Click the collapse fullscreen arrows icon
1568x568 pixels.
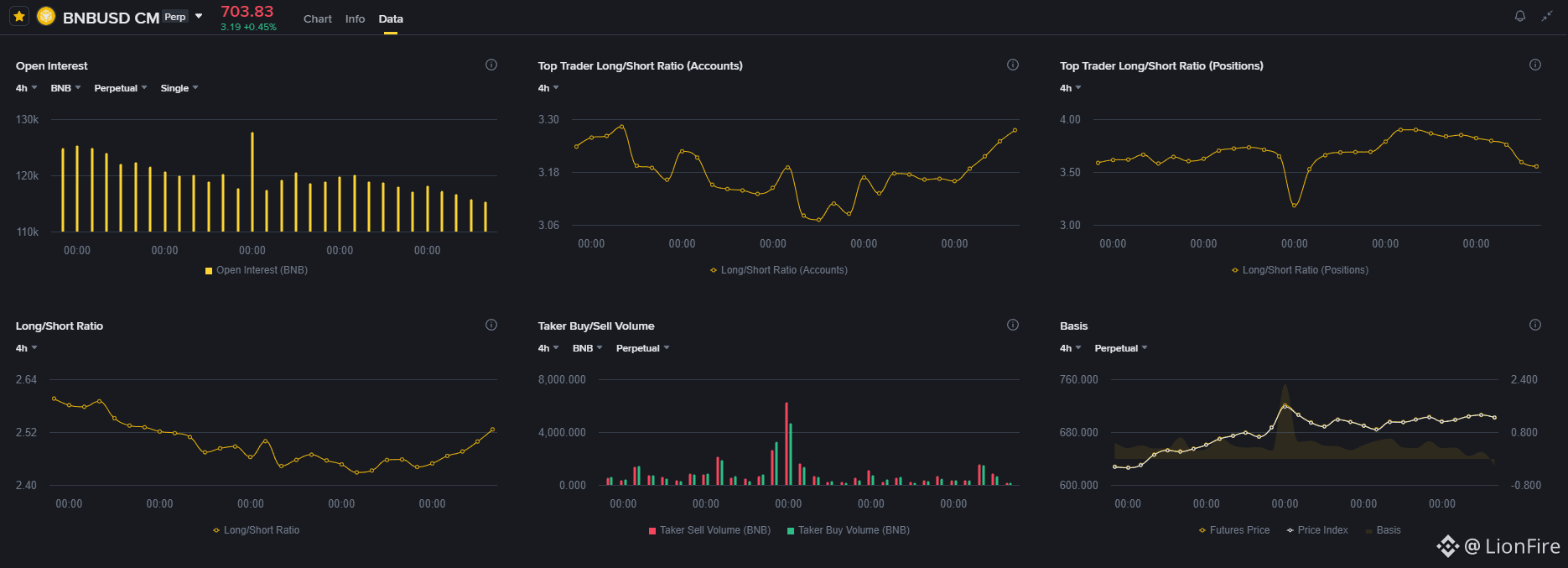(1547, 16)
